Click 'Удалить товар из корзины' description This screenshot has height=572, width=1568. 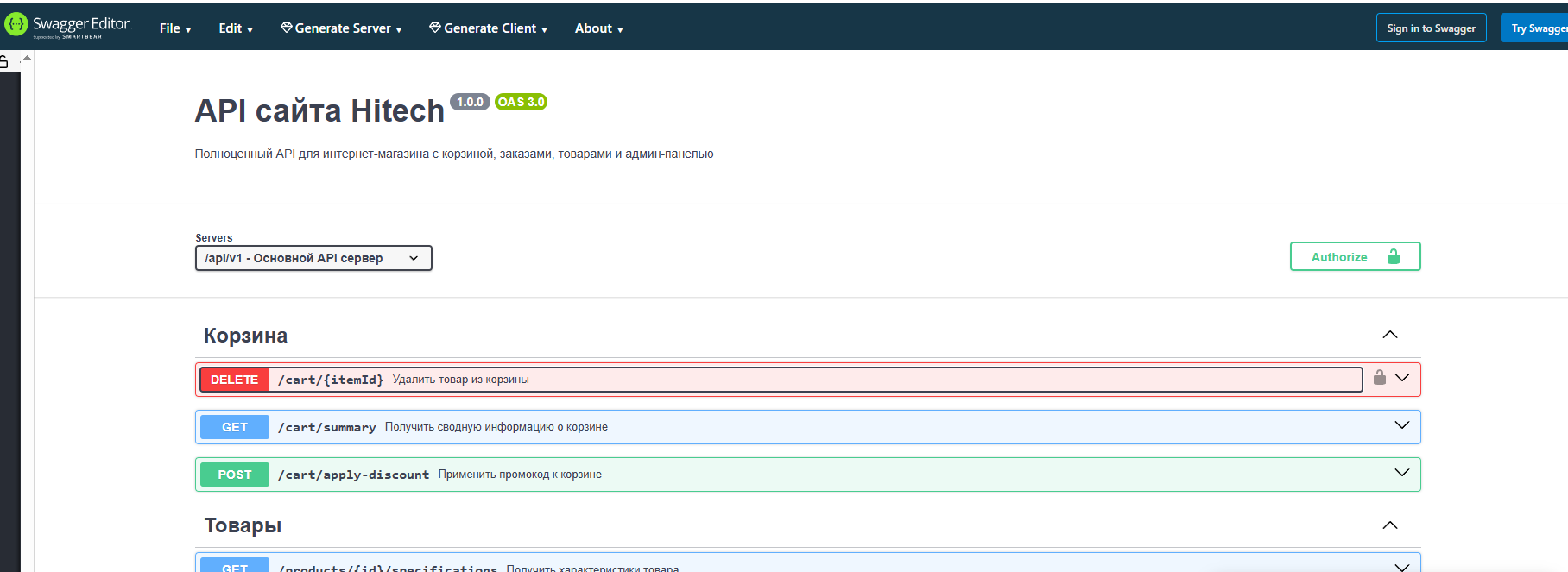point(461,380)
